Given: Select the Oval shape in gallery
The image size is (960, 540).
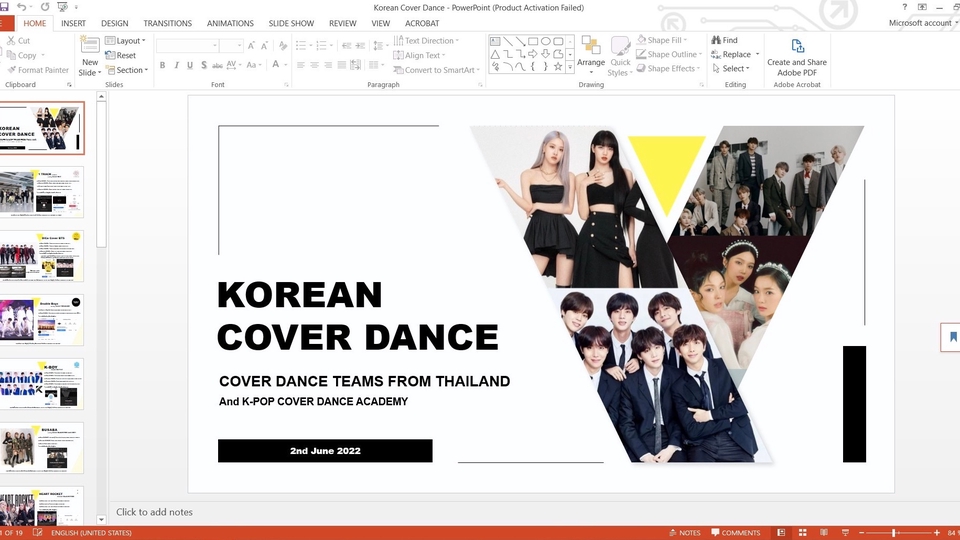Looking at the screenshot, I should click(546, 42).
